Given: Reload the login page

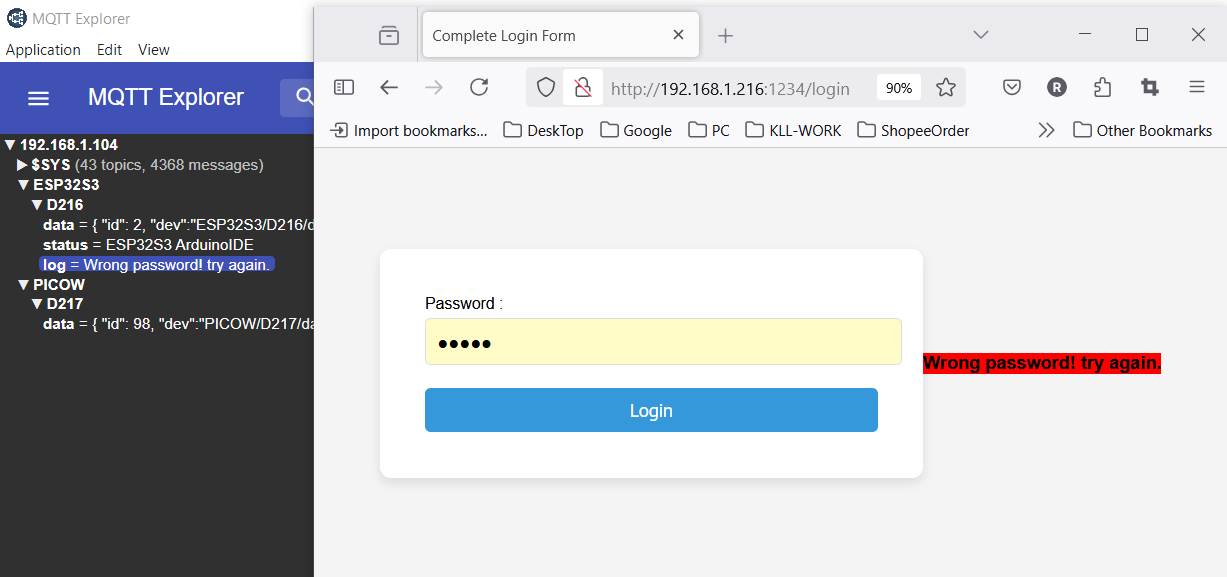Looking at the screenshot, I should point(479,88).
